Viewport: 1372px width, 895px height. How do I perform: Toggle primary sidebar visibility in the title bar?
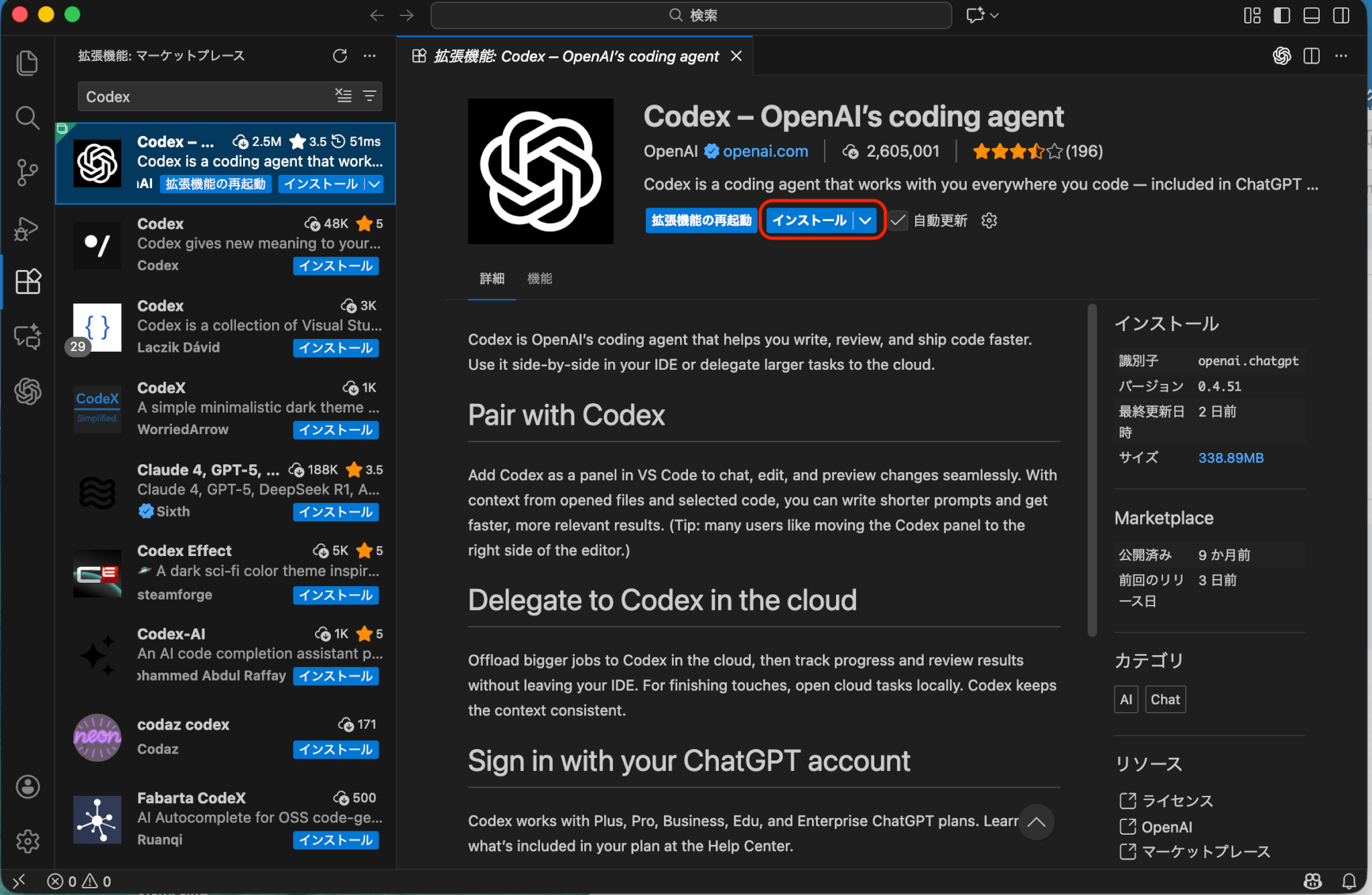tap(1282, 15)
